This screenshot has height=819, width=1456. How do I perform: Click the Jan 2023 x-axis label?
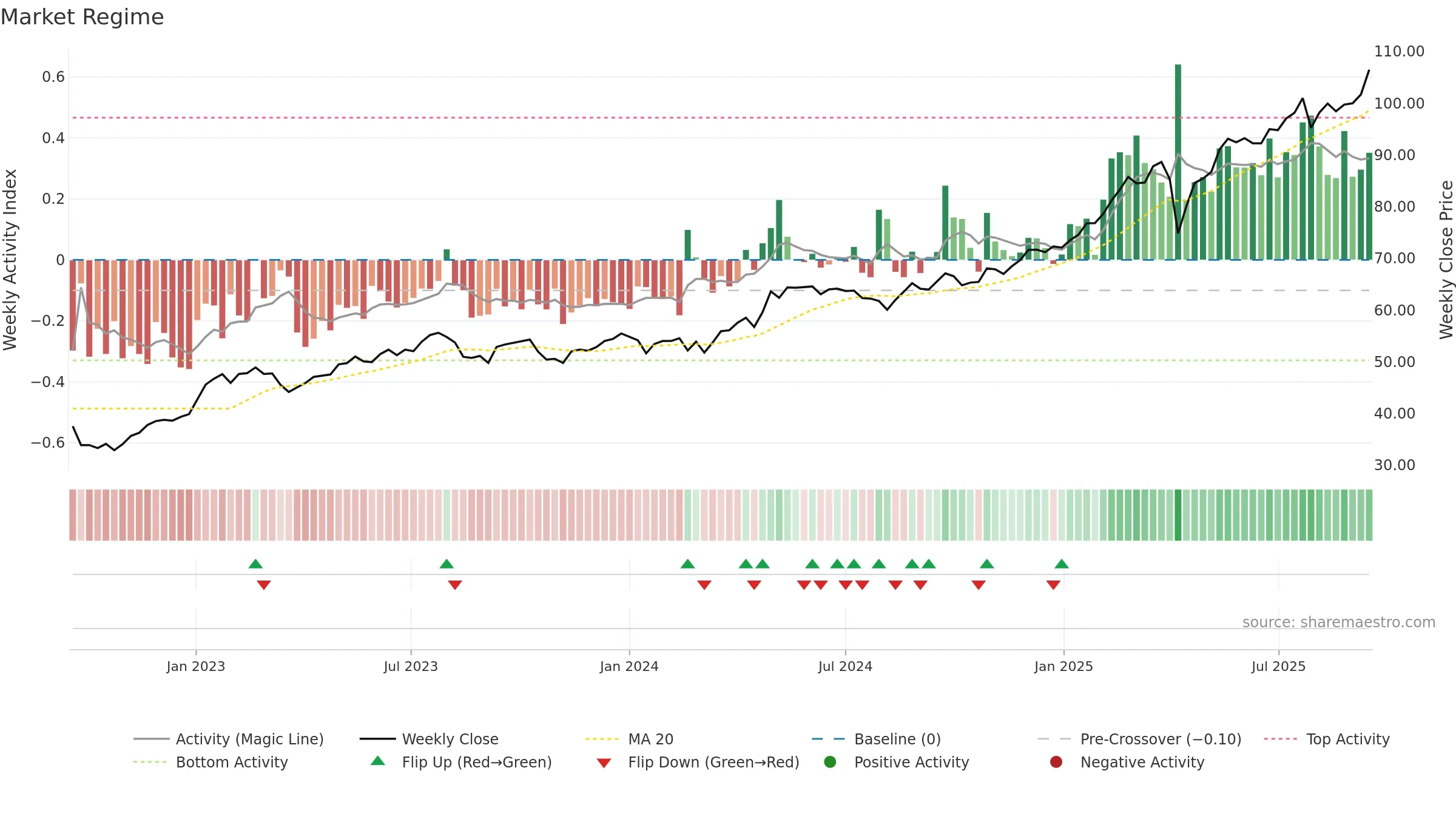tap(196, 667)
